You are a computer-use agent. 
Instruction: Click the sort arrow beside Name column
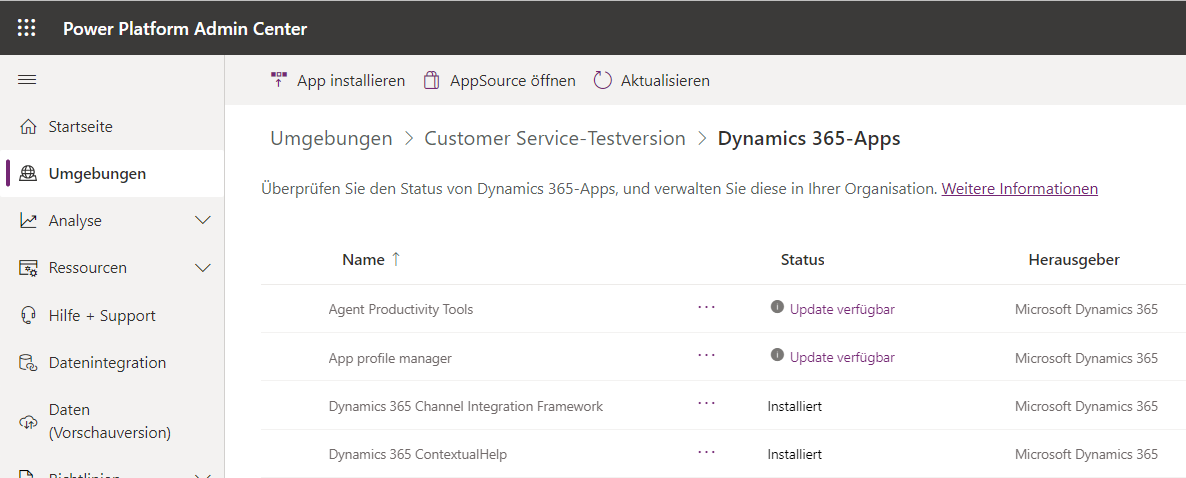coord(395,259)
